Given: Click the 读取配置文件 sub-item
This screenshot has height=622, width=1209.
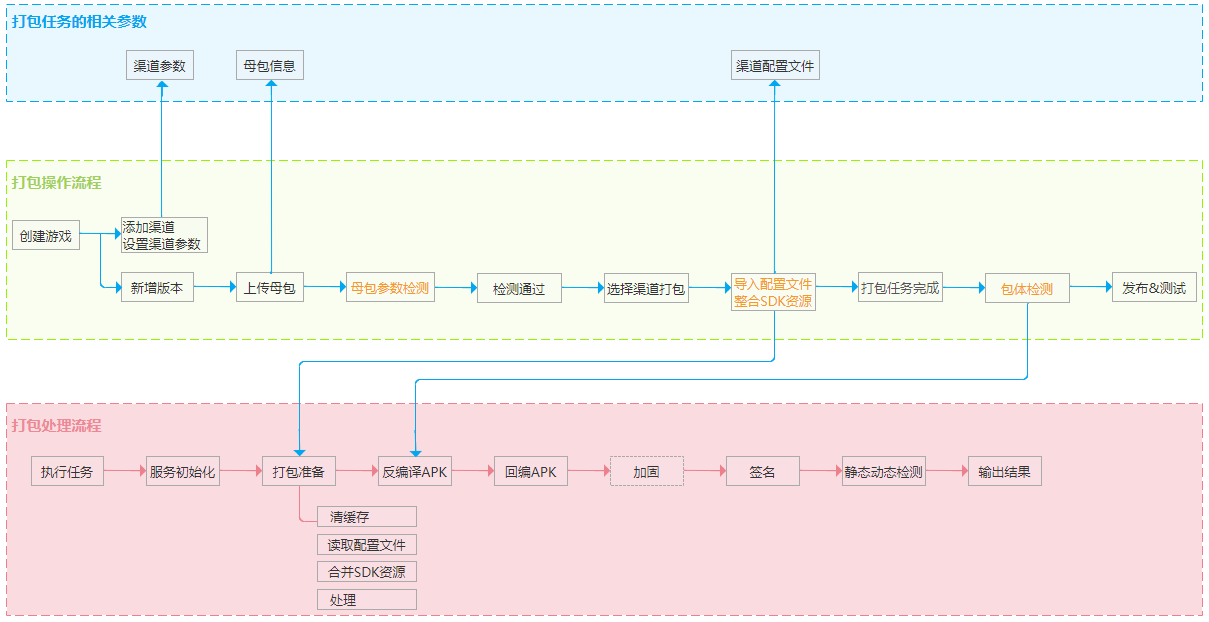Looking at the screenshot, I should coord(366,545).
